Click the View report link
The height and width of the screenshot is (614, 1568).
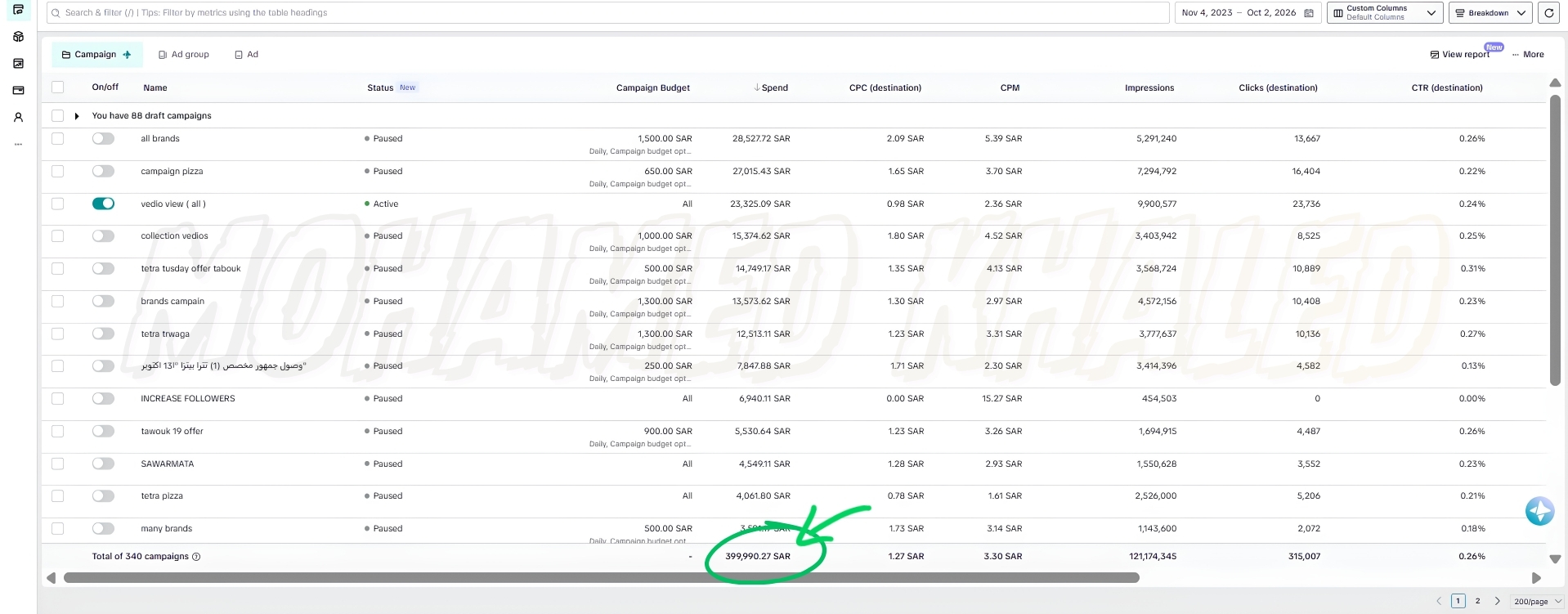click(x=1460, y=55)
